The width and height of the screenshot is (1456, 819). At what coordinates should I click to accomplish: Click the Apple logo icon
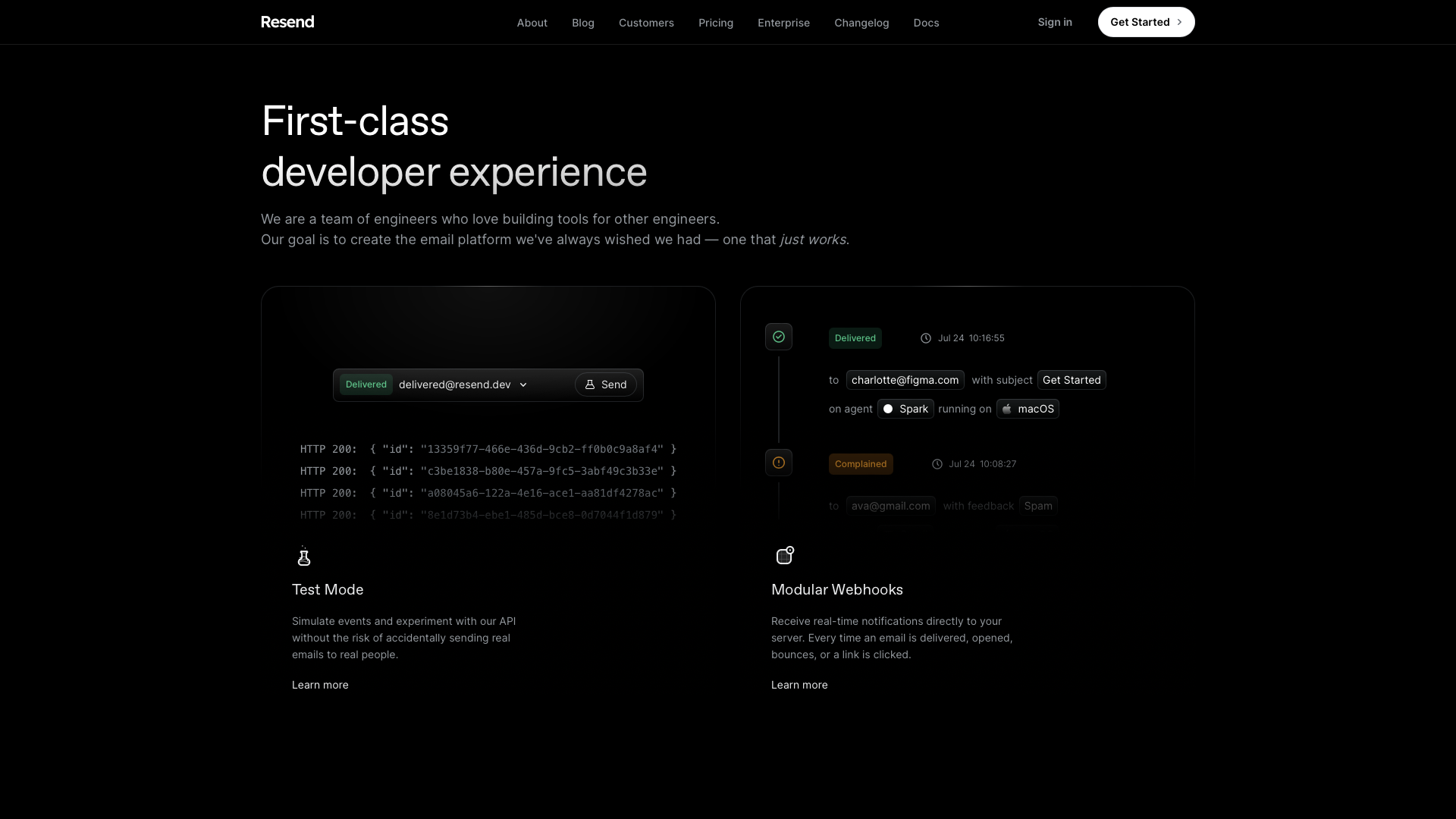pos(1007,409)
